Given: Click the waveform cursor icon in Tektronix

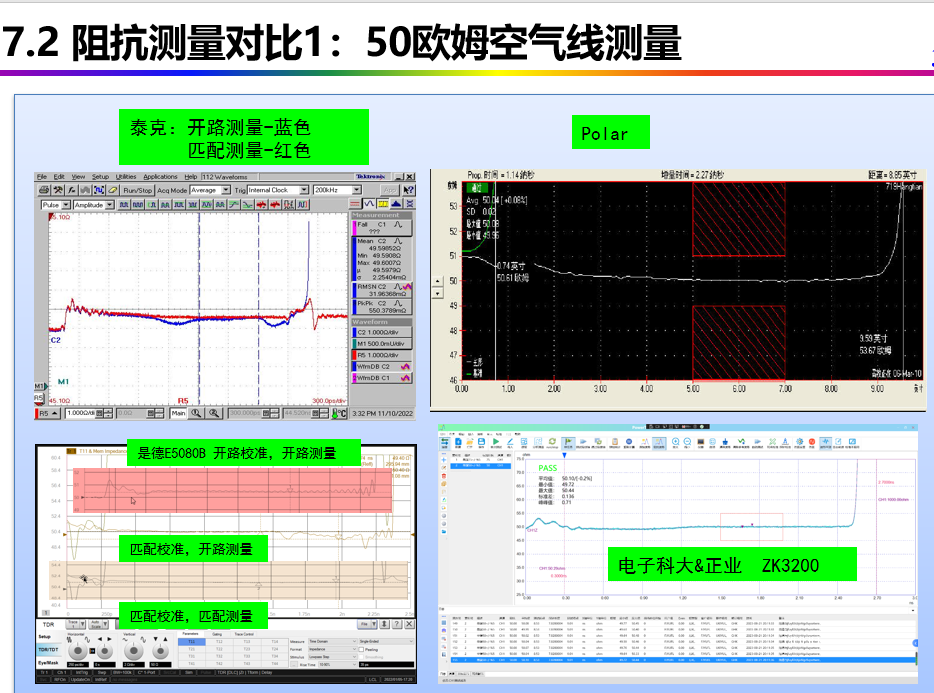Looking at the screenshot, I should click(369, 204).
